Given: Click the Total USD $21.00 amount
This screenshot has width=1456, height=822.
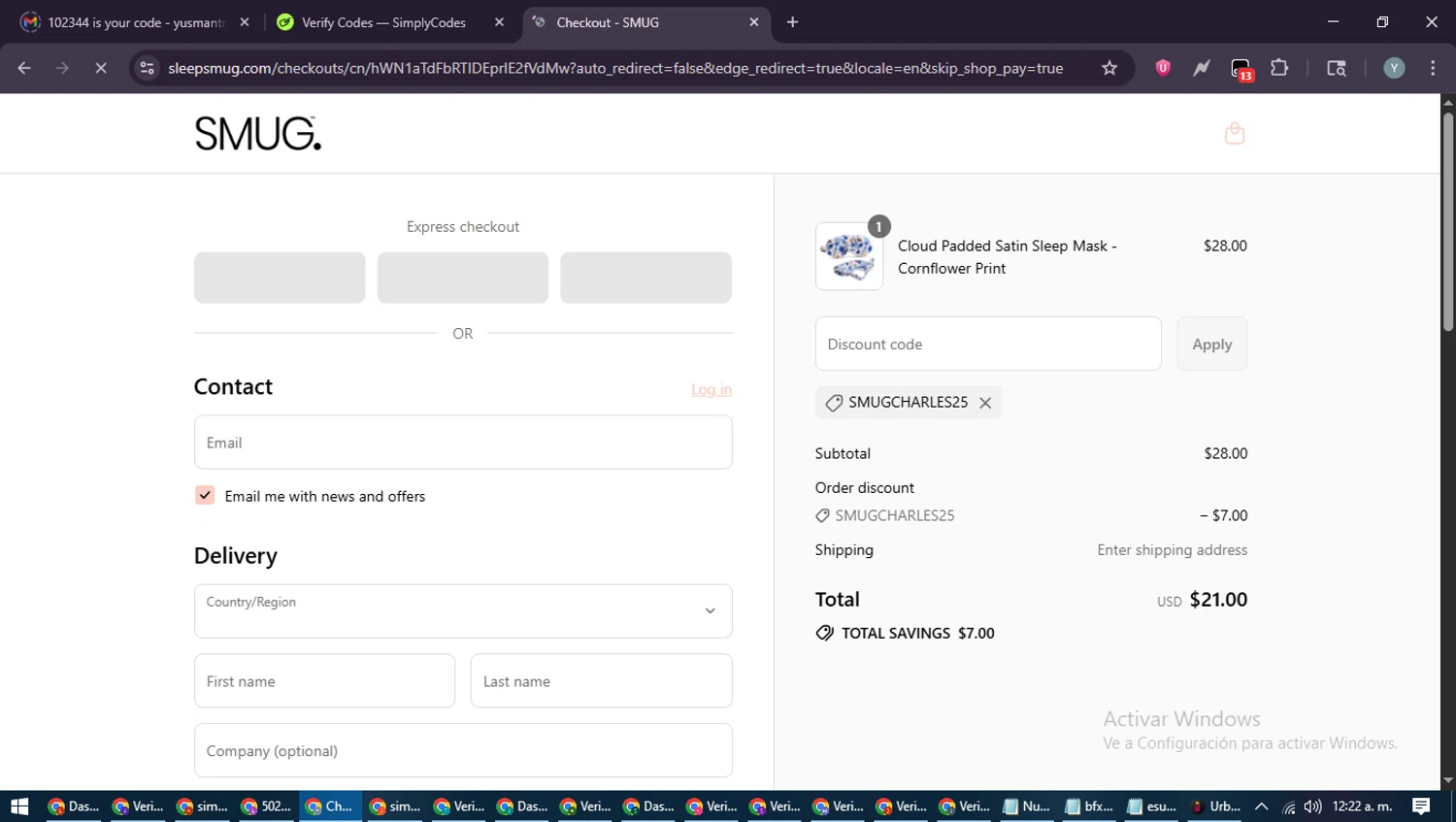Looking at the screenshot, I should pos(1202,600).
